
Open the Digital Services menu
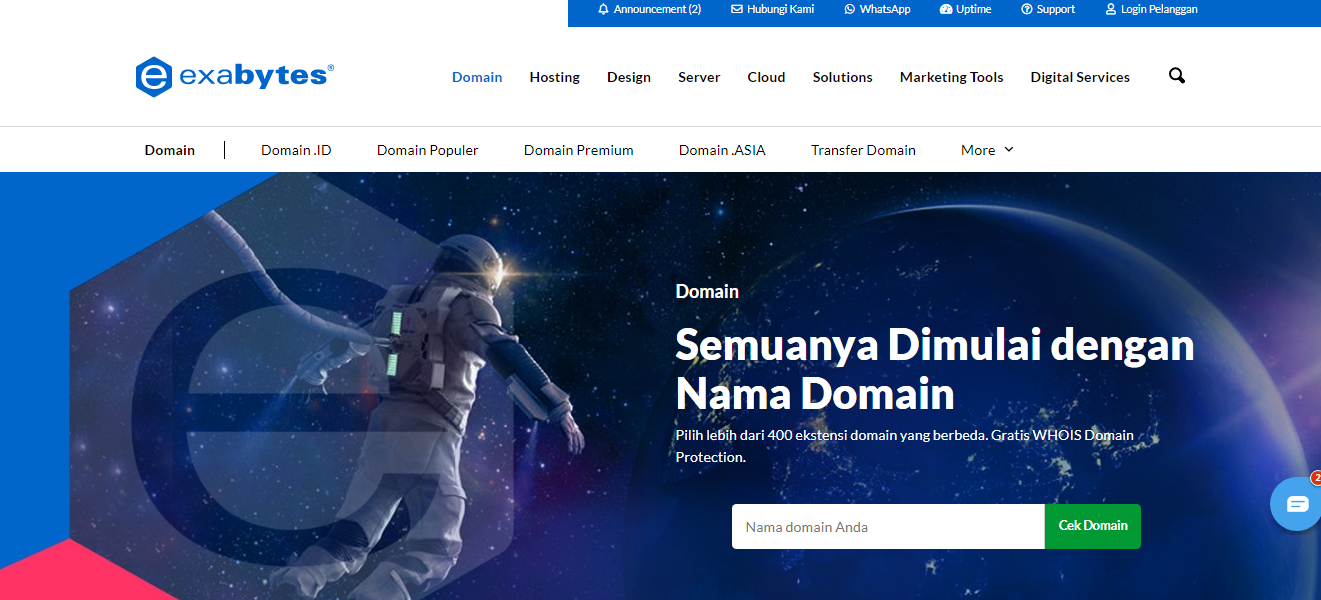point(1080,76)
